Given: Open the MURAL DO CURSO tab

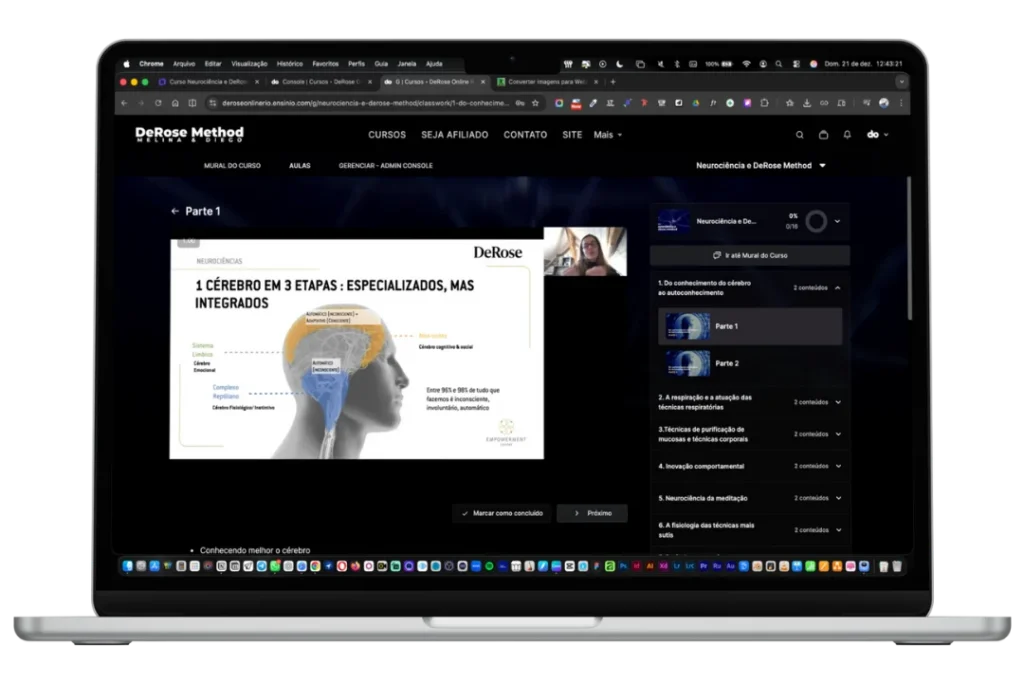Looking at the screenshot, I should pyautogui.click(x=232, y=166).
